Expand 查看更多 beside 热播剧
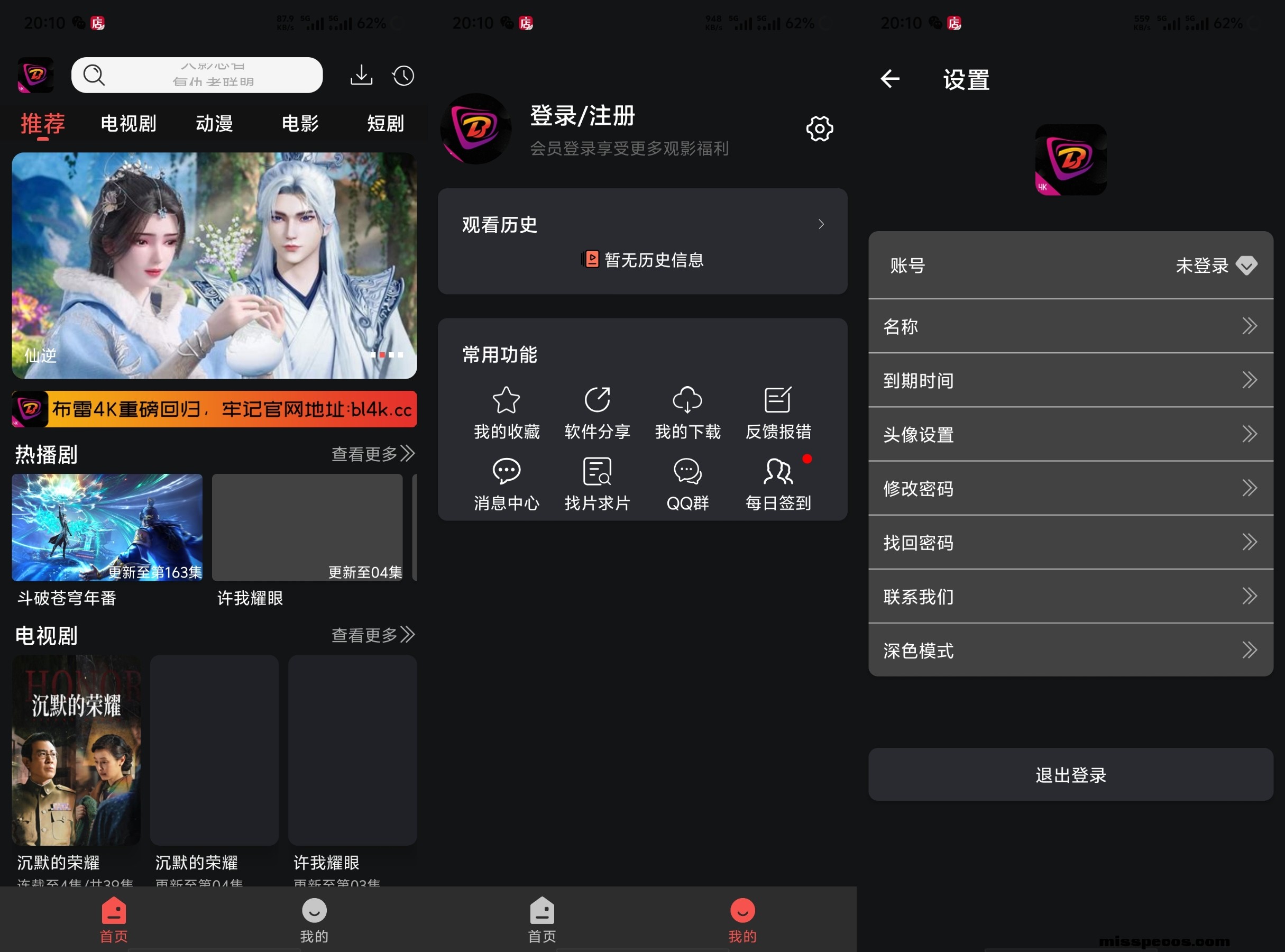Screen dimensions: 1285x952 click(373, 454)
